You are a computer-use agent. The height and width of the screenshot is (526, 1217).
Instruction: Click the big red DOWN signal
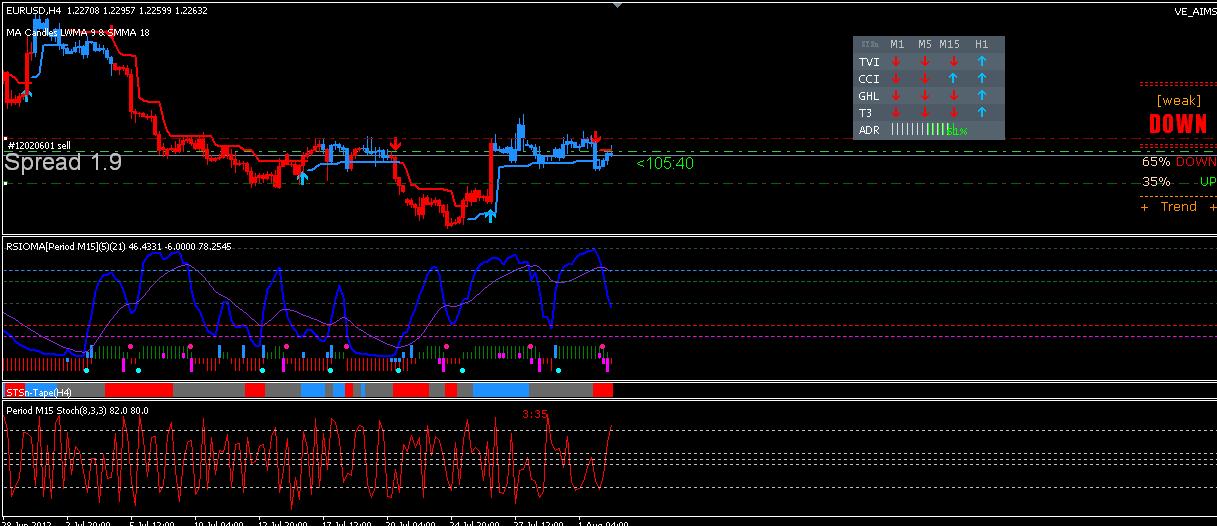(1177, 124)
